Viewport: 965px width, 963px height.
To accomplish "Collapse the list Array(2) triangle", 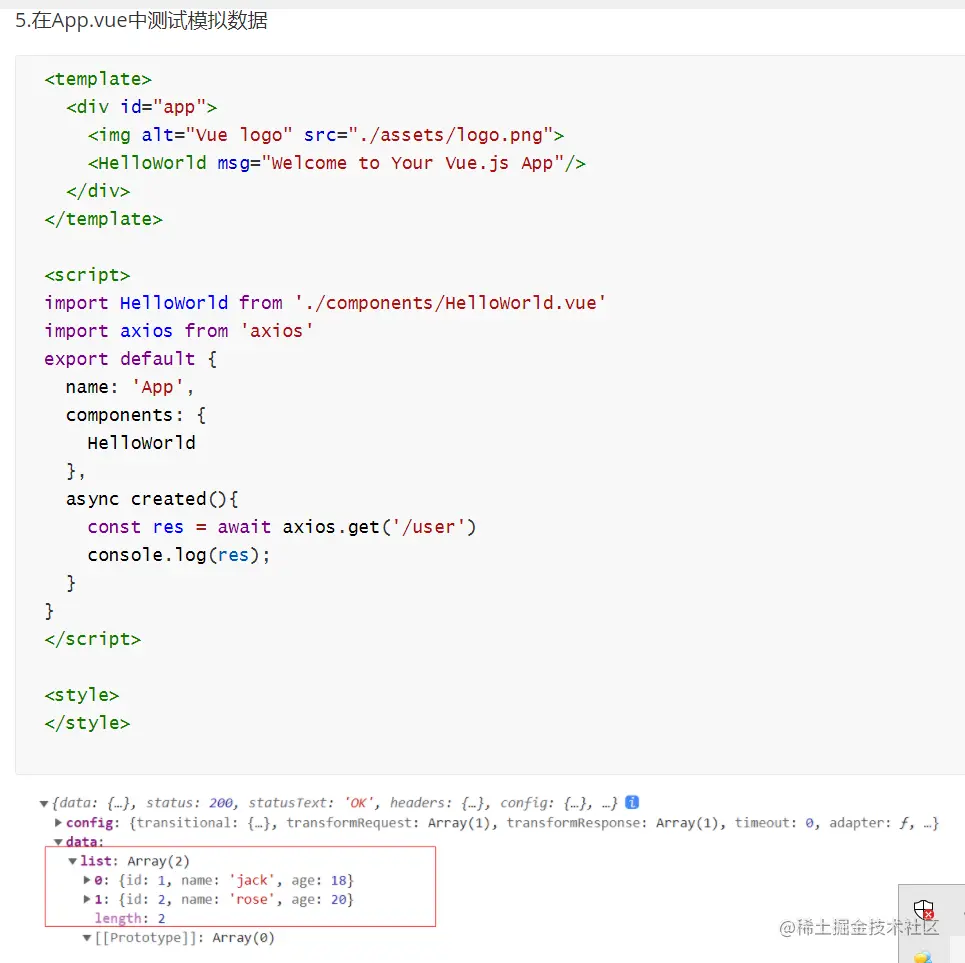I will 73,861.
